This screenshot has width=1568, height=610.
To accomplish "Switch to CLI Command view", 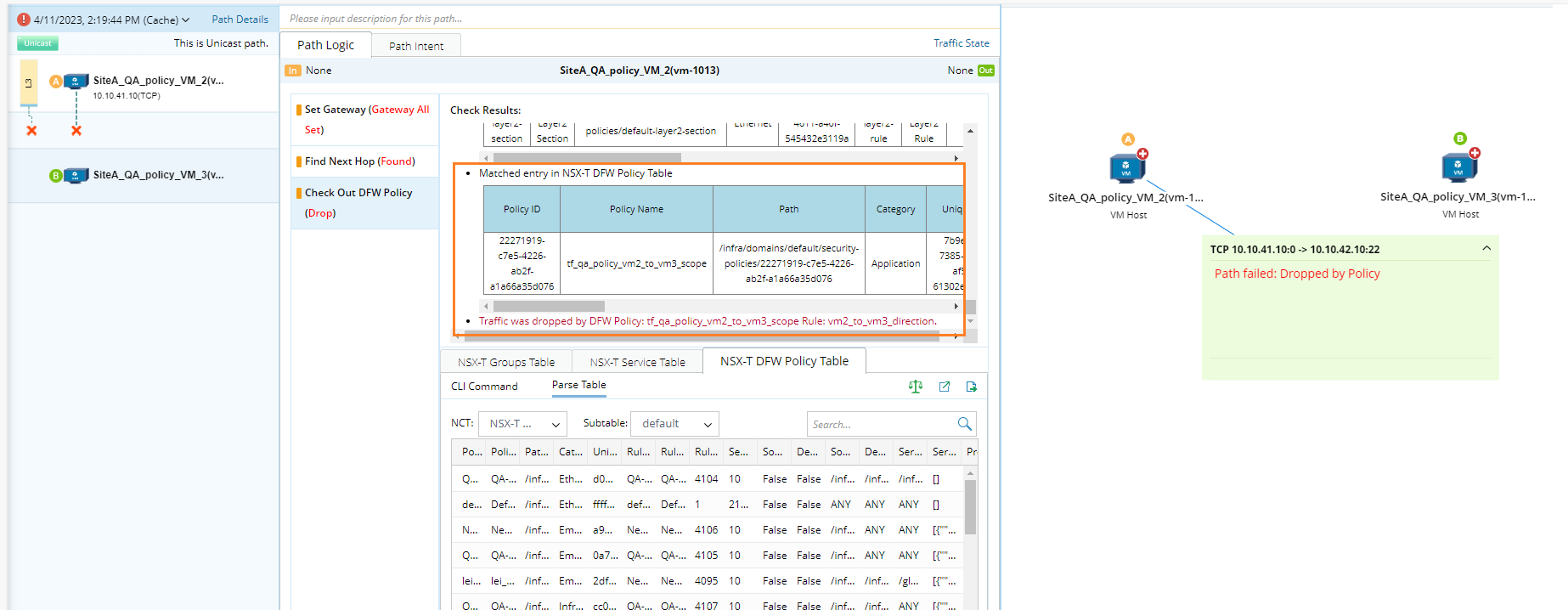I will tap(484, 387).
